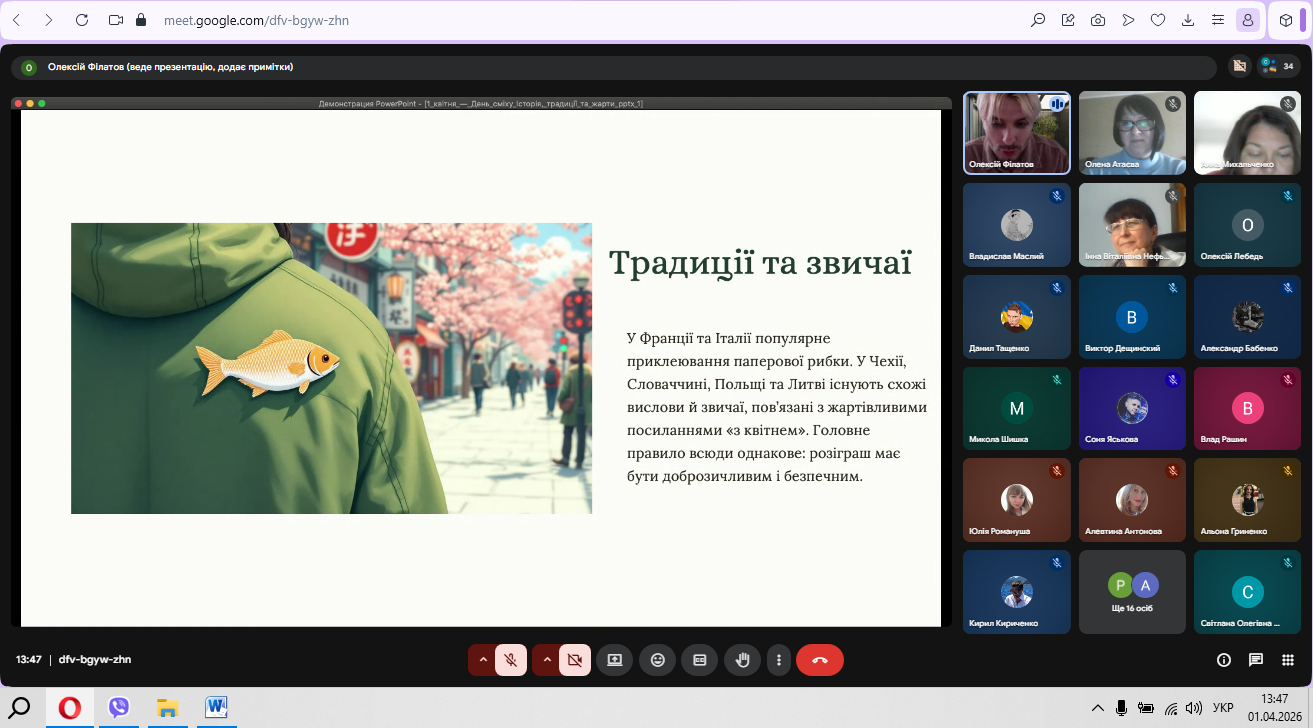Click the heart bookmark icon in address bar

coord(1158,20)
